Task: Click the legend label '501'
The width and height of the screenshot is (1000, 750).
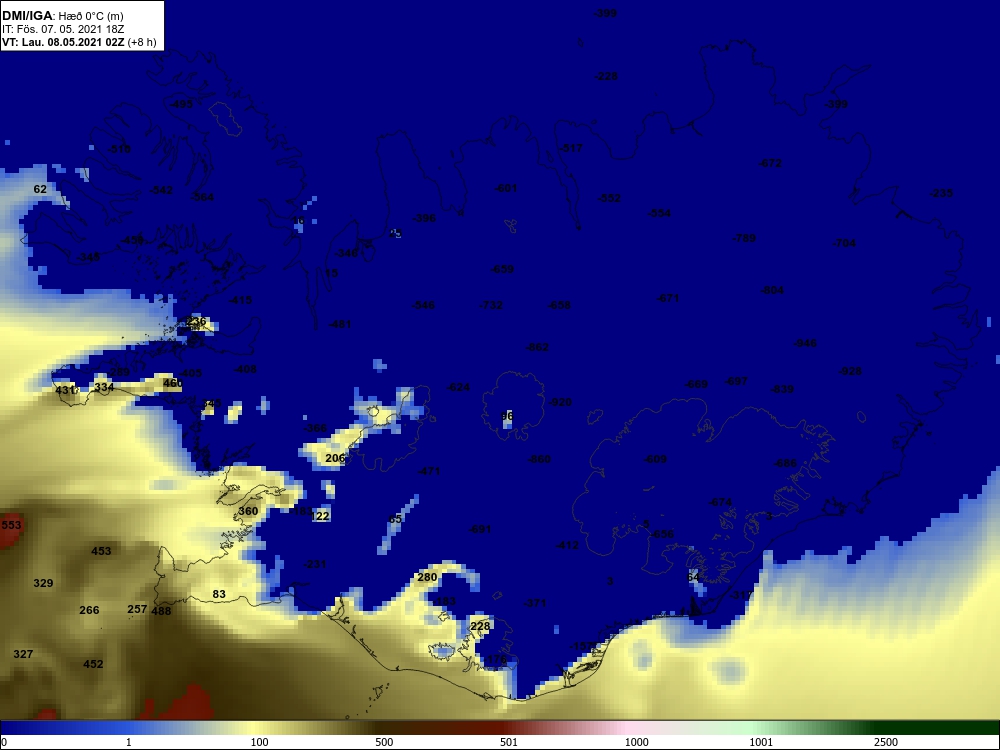Action: pos(509,742)
